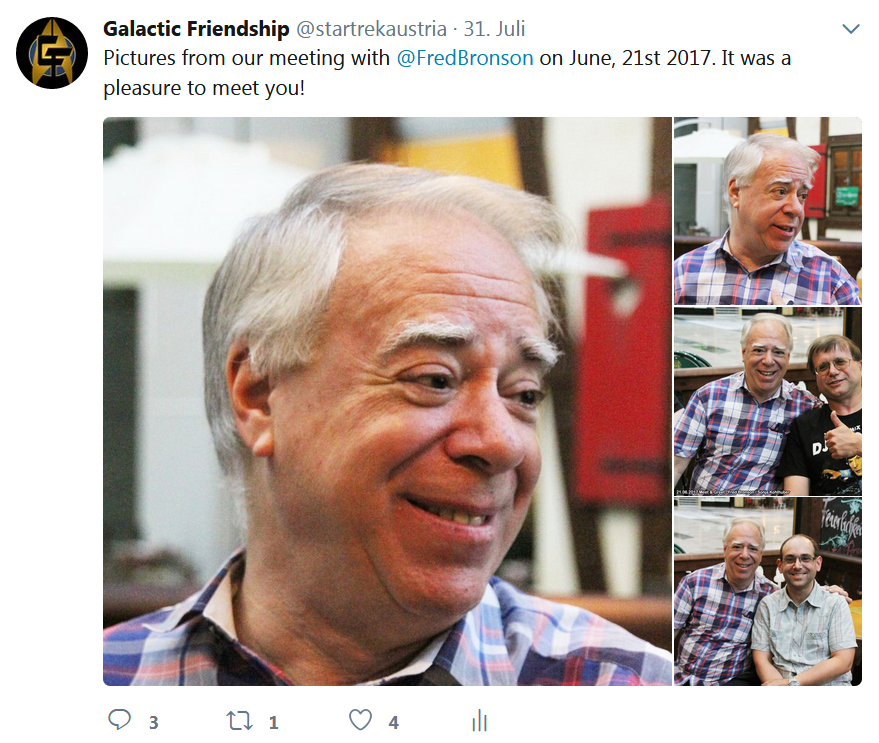The height and width of the screenshot is (743, 879).
Task: Visit the @startrekaustria handle
Action: tap(371, 29)
